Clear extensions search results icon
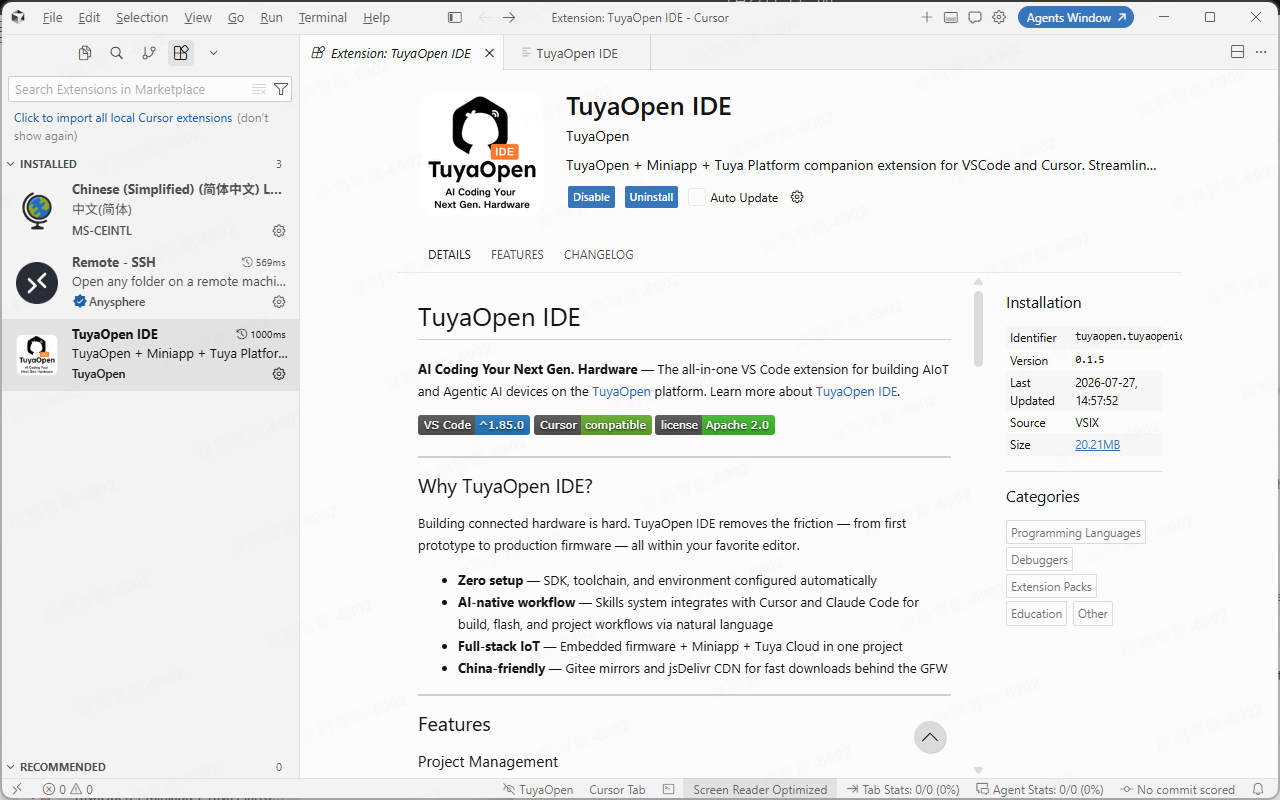Viewport: 1280px width, 800px height. point(259,89)
